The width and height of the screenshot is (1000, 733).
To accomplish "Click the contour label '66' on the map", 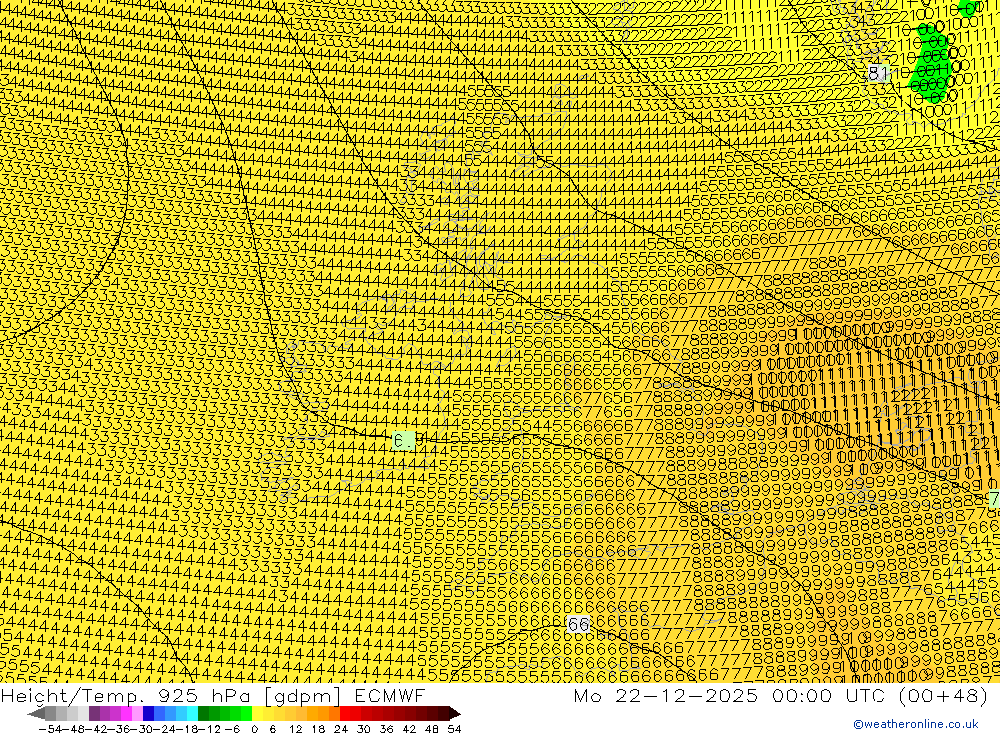I will (578, 624).
